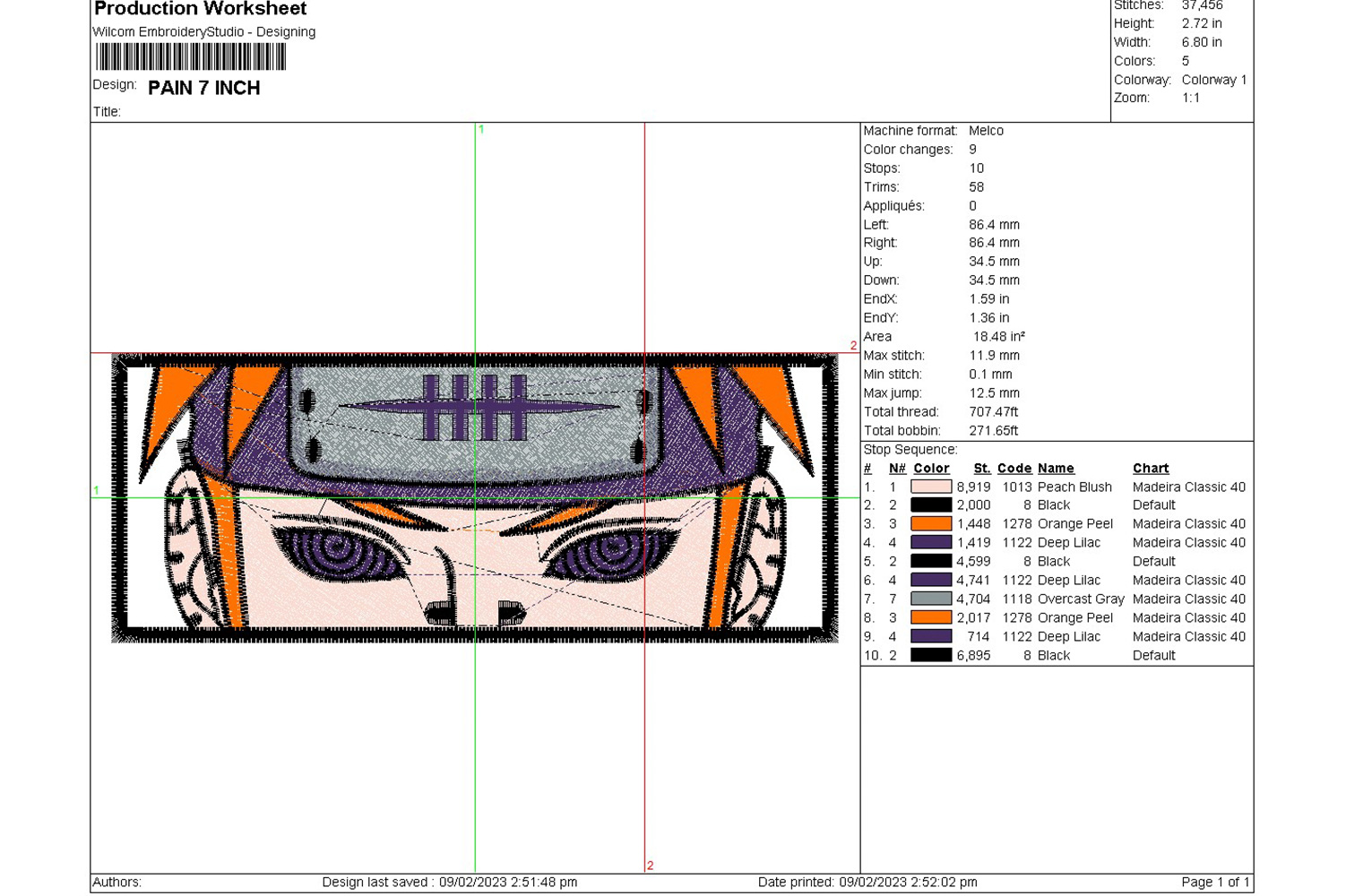The width and height of the screenshot is (1346, 896).
Task: Select the Deep Lilac swatch in stop 4
Action: click(x=930, y=543)
